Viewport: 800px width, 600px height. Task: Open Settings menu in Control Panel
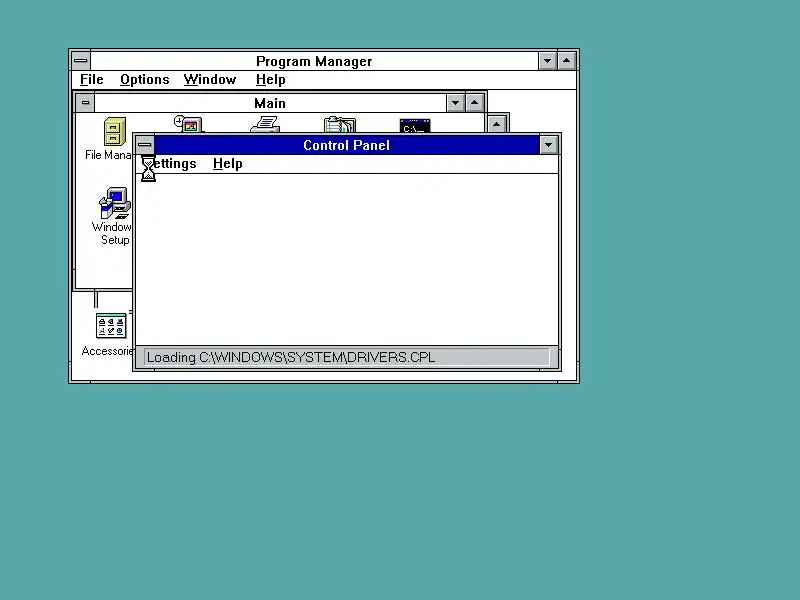pyautogui.click(x=169, y=163)
